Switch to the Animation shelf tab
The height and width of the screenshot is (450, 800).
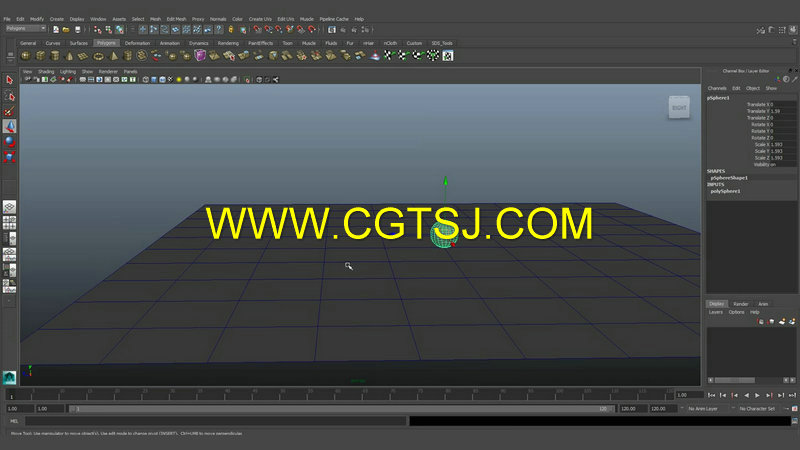(x=169, y=43)
